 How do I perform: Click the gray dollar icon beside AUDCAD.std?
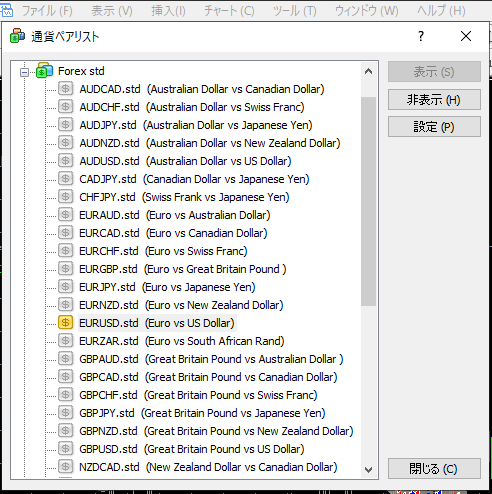coord(66,89)
